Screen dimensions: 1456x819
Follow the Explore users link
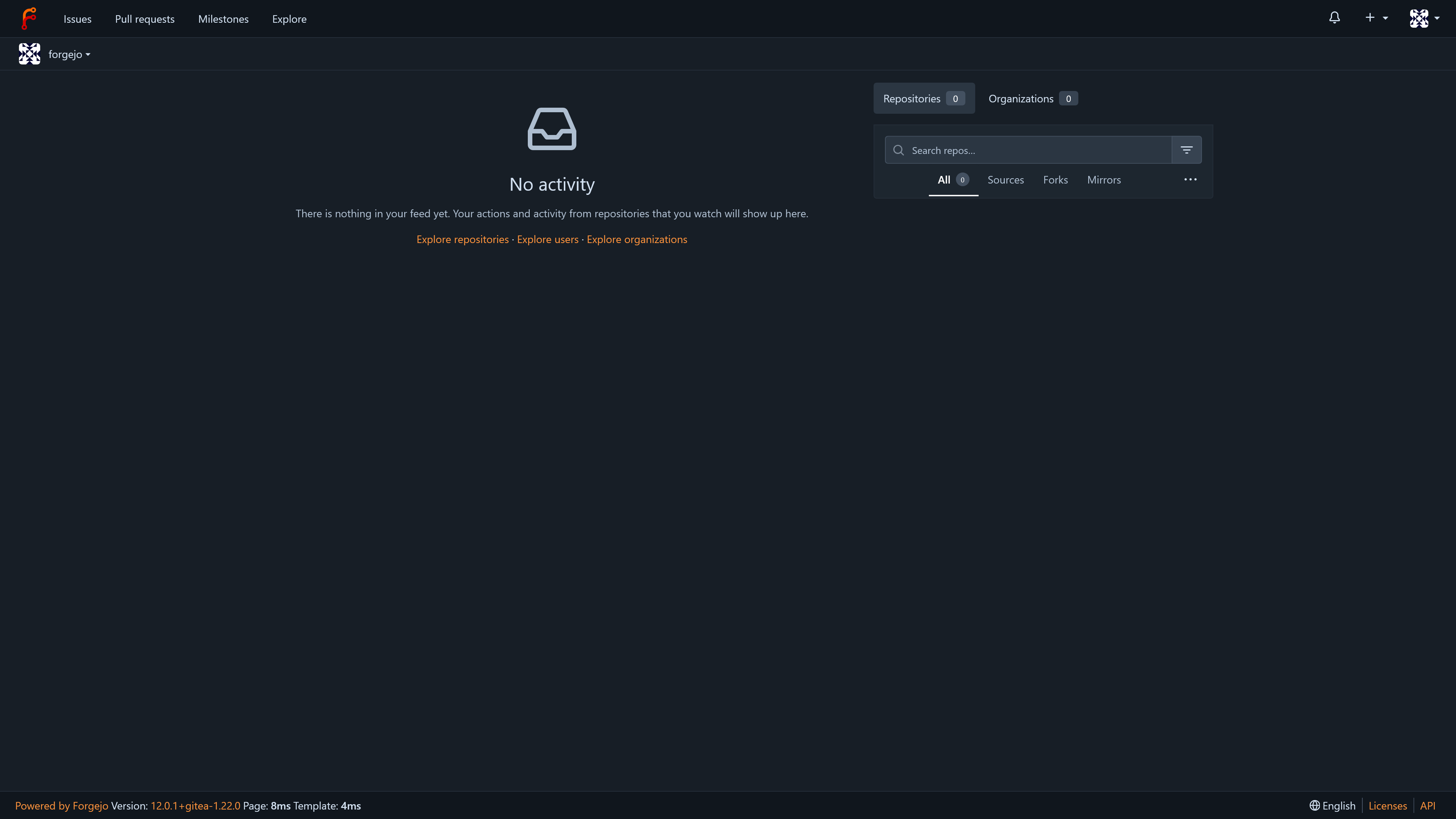coord(548,239)
